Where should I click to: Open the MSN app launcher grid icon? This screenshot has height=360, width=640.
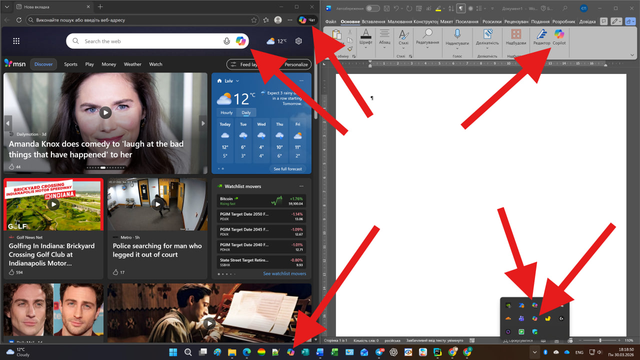pos(16,41)
